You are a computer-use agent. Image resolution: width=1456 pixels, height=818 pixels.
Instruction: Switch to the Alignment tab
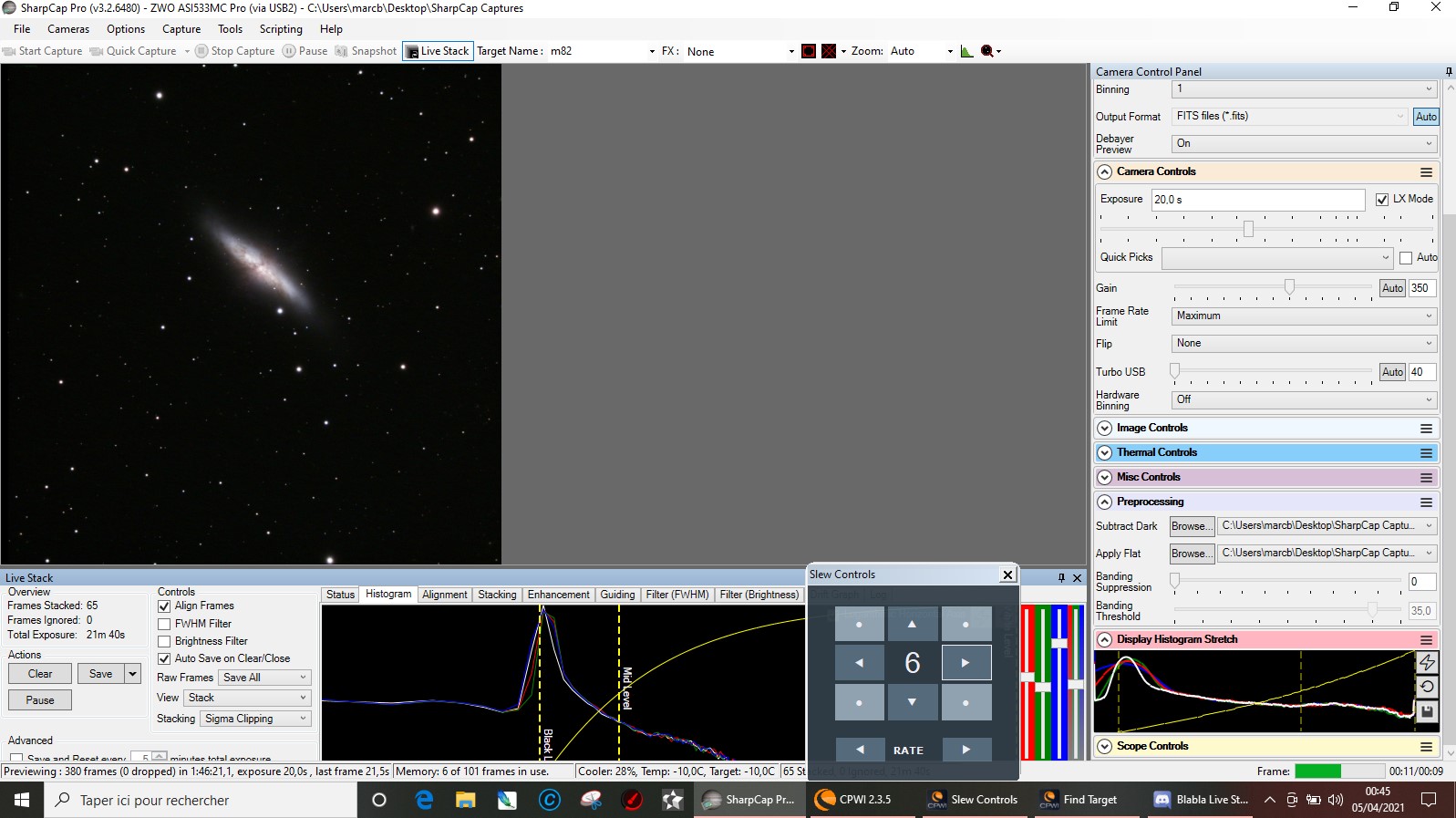[444, 595]
